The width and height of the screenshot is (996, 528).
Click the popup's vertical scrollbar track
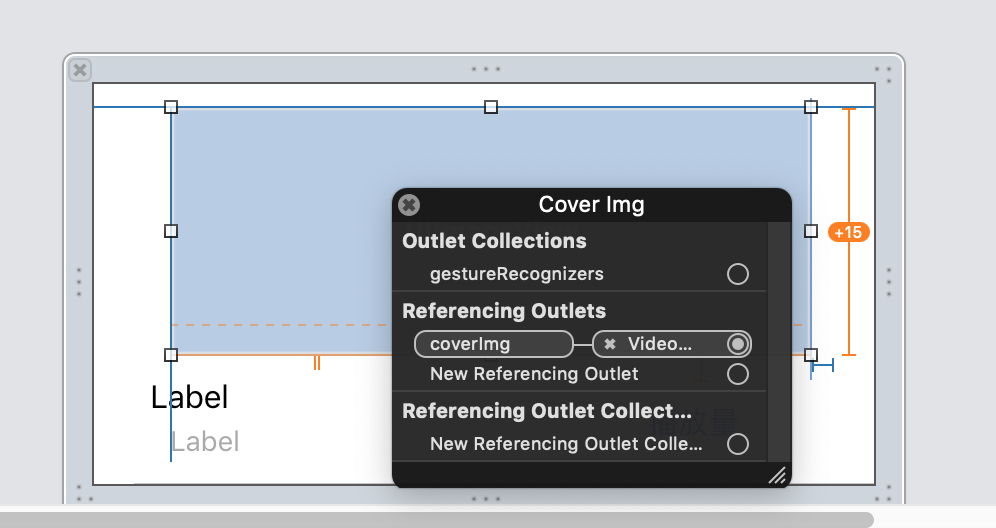point(779,342)
